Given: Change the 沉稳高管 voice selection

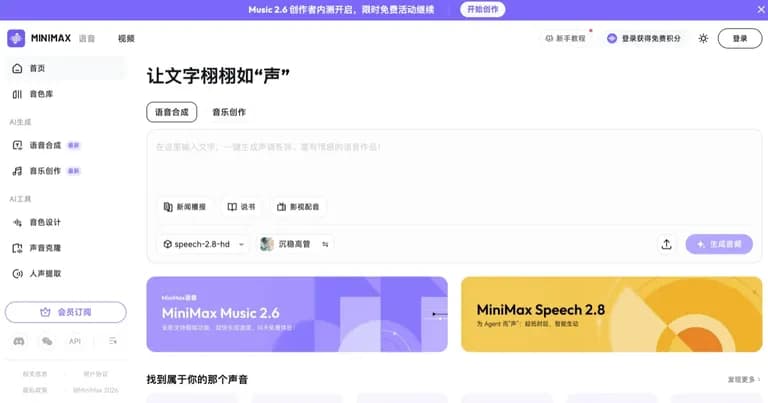Looking at the screenshot, I should coord(295,244).
